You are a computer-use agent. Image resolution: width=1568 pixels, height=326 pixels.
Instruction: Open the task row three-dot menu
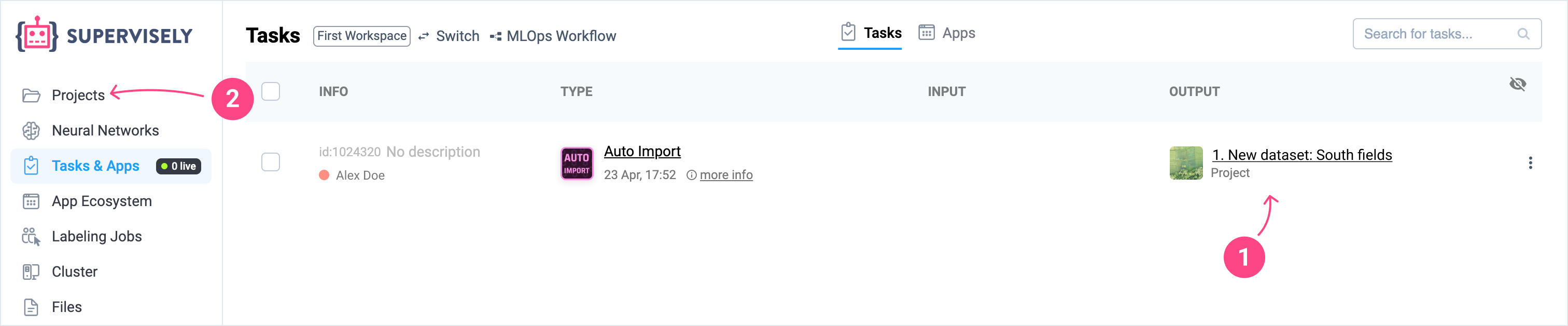pyautogui.click(x=1530, y=162)
